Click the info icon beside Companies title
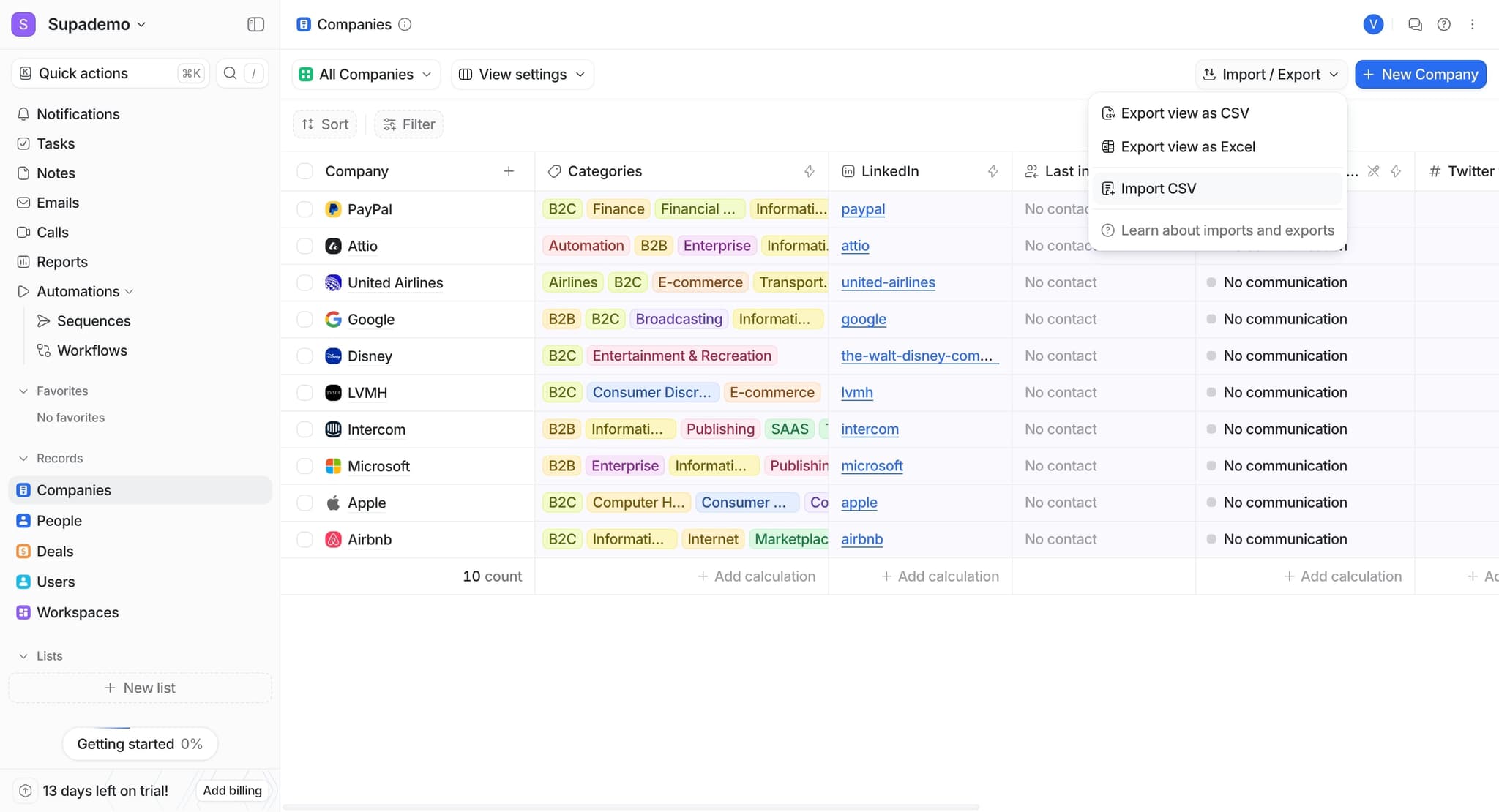Image resolution: width=1499 pixels, height=812 pixels. tap(404, 24)
